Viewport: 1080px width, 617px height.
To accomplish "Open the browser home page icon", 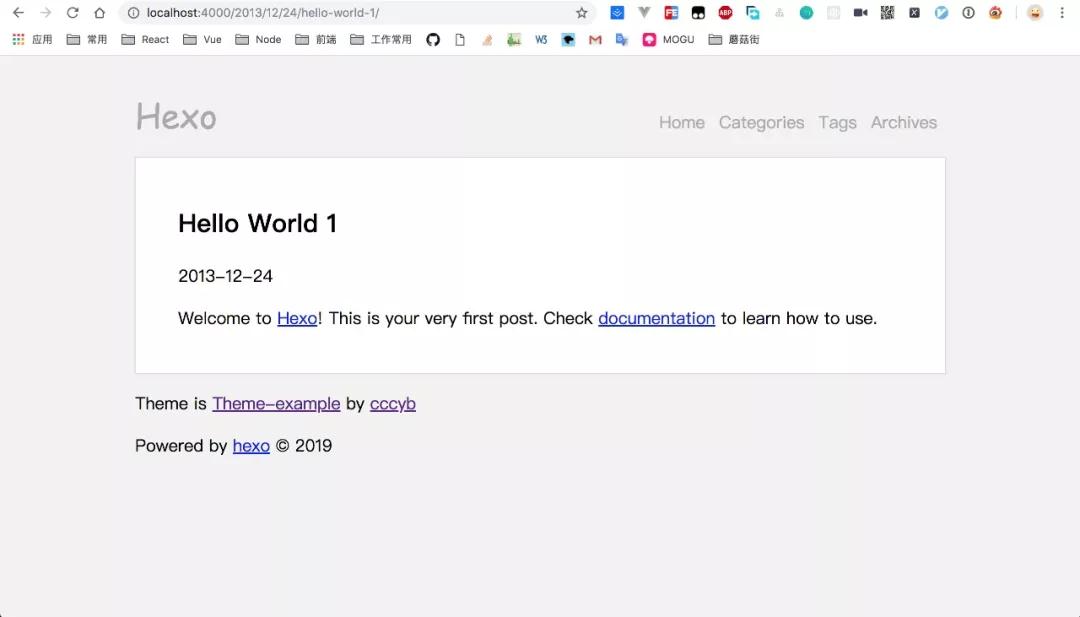I will (x=100, y=12).
